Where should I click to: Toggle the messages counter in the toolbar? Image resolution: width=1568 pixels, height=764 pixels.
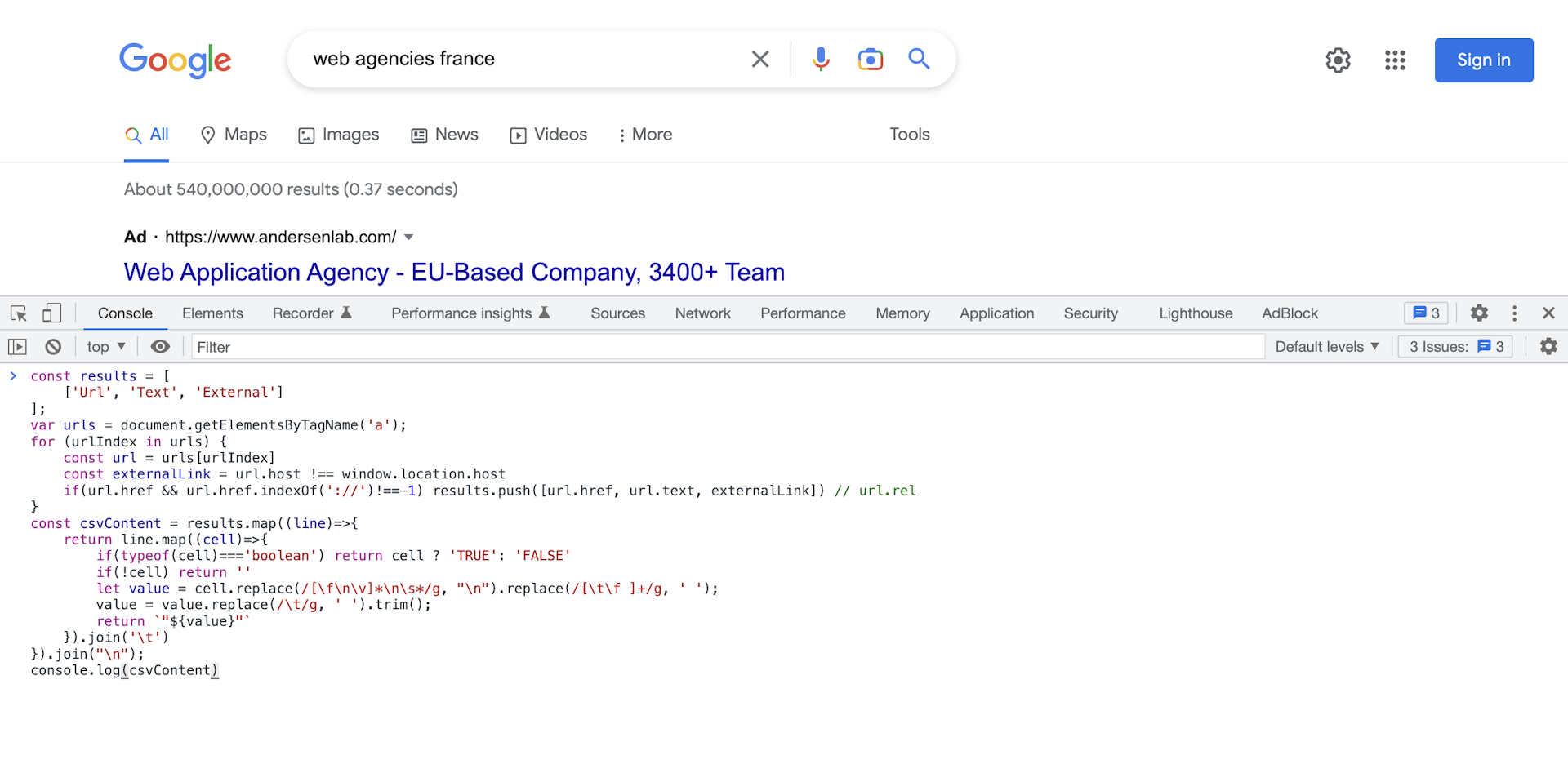[x=1425, y=313]
